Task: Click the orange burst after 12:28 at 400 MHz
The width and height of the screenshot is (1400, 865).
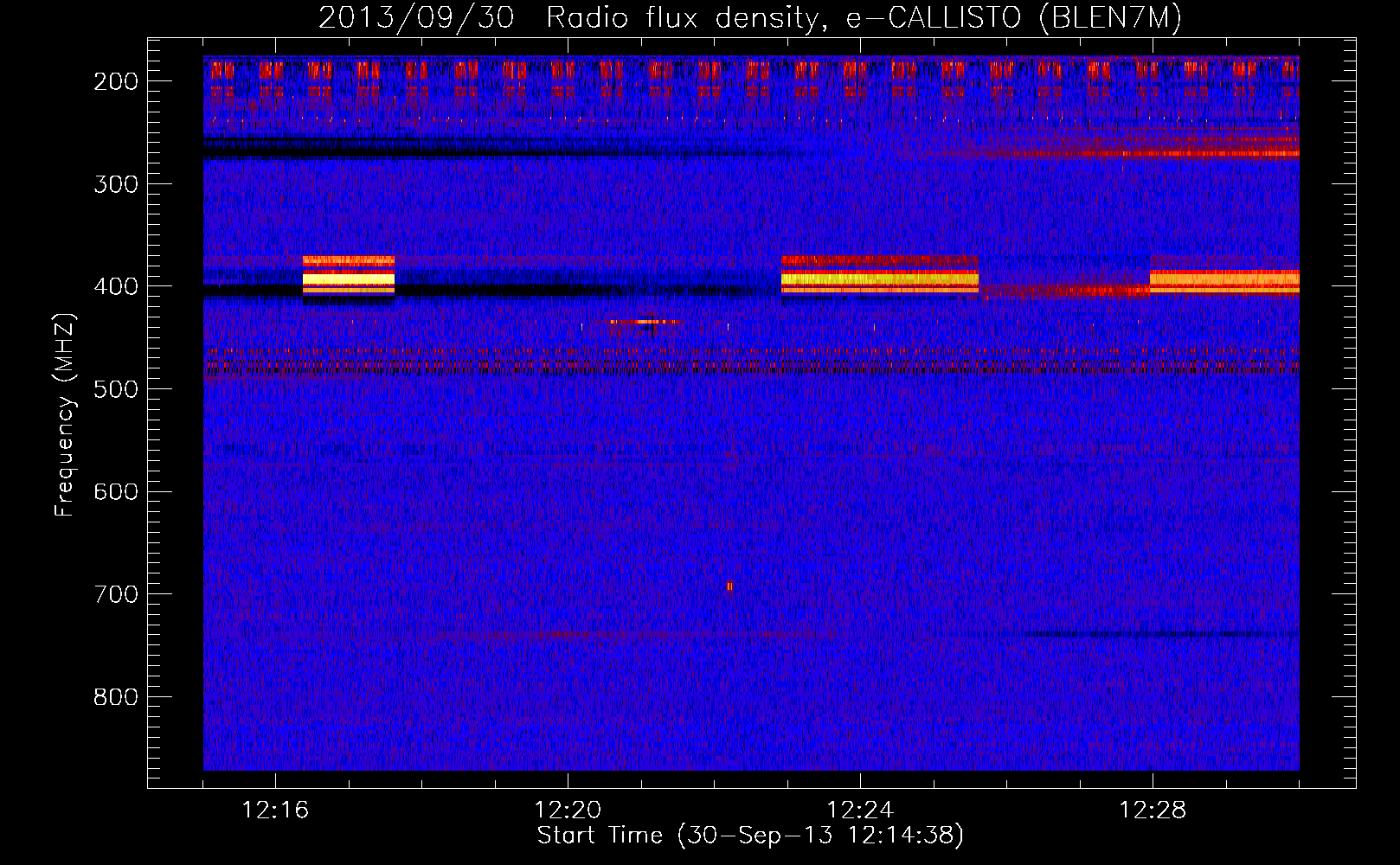Action: [x=1224, y=281]
